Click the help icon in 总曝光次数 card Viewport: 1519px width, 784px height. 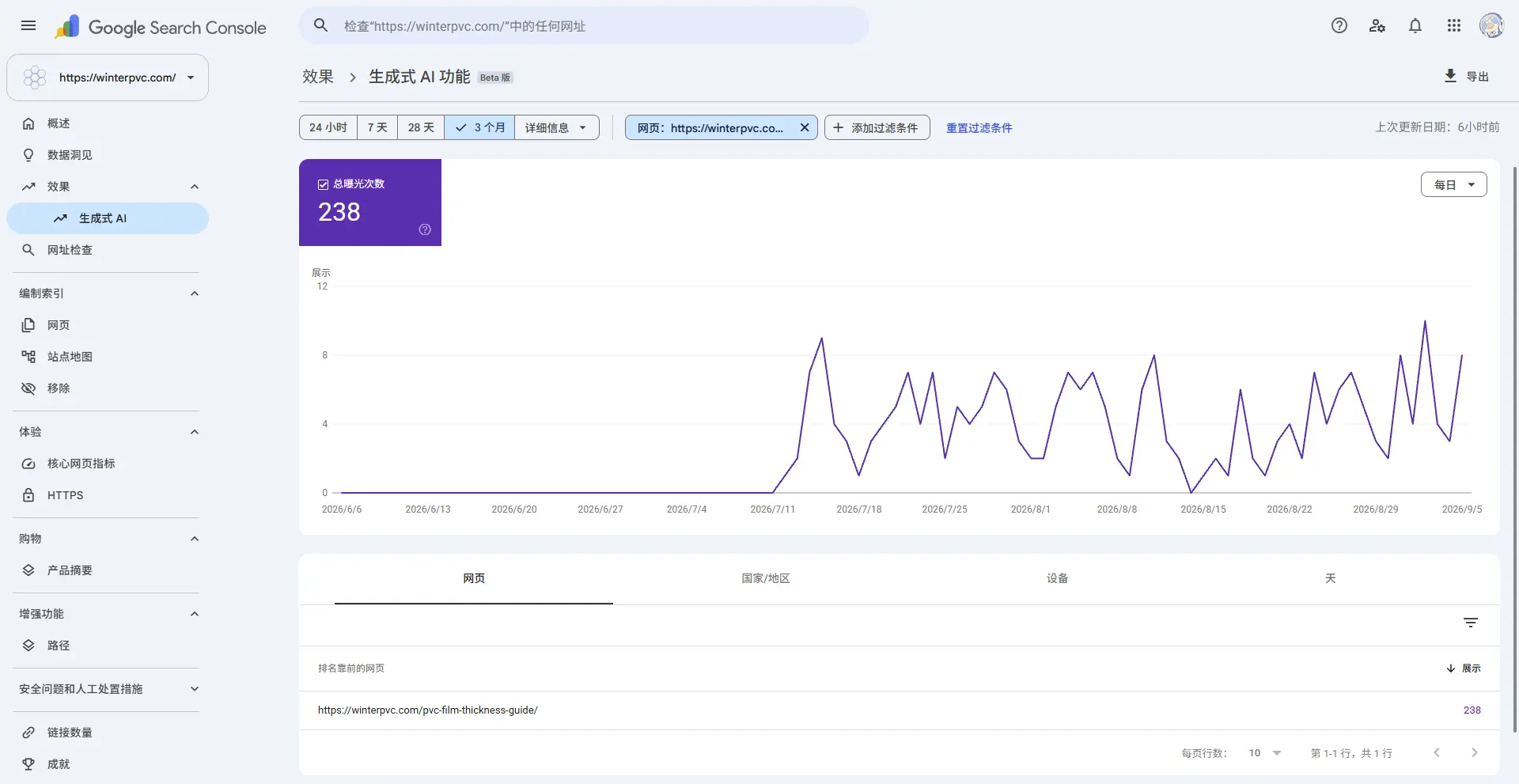click(425, 229)
